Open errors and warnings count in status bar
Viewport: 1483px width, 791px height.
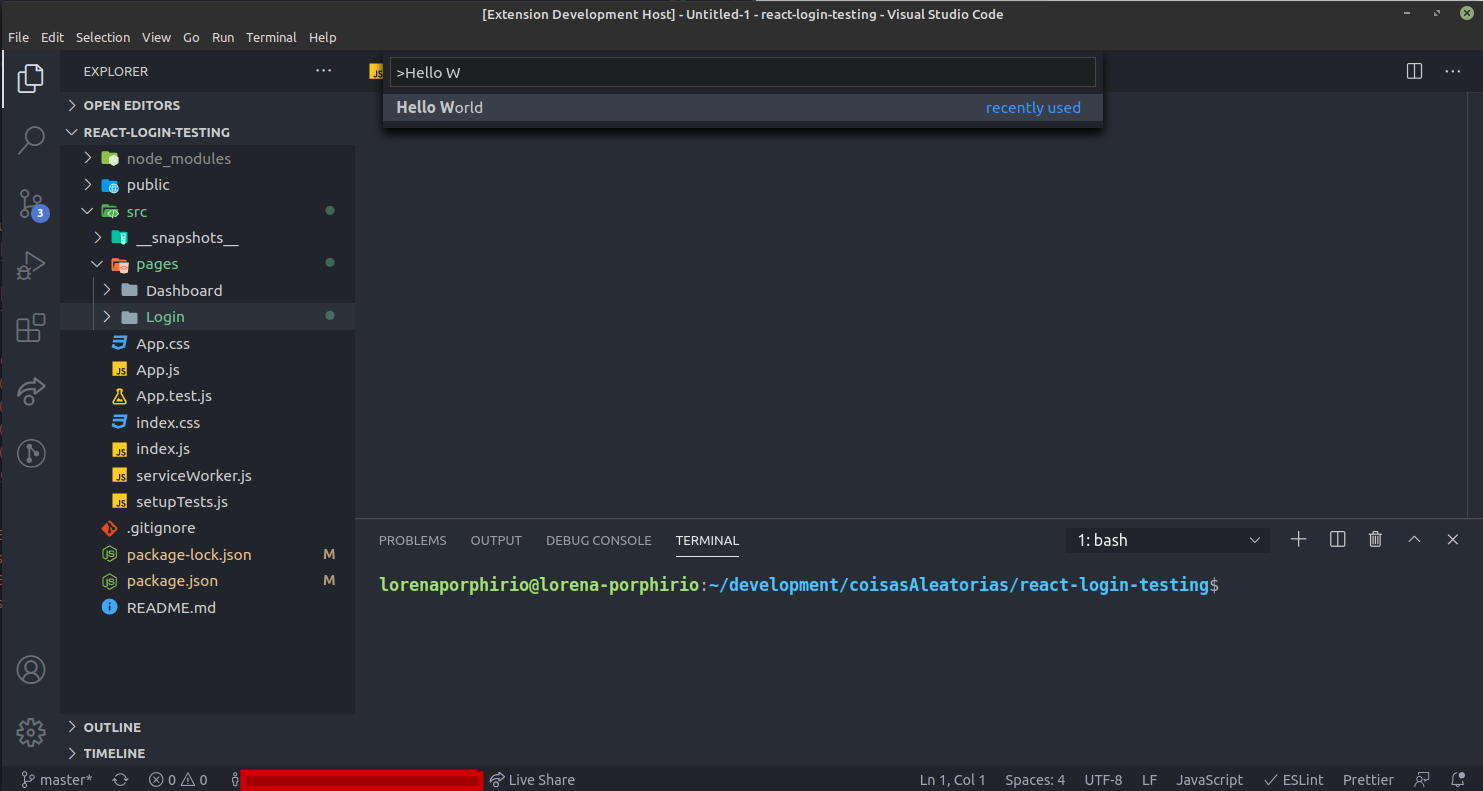point(178,780)
